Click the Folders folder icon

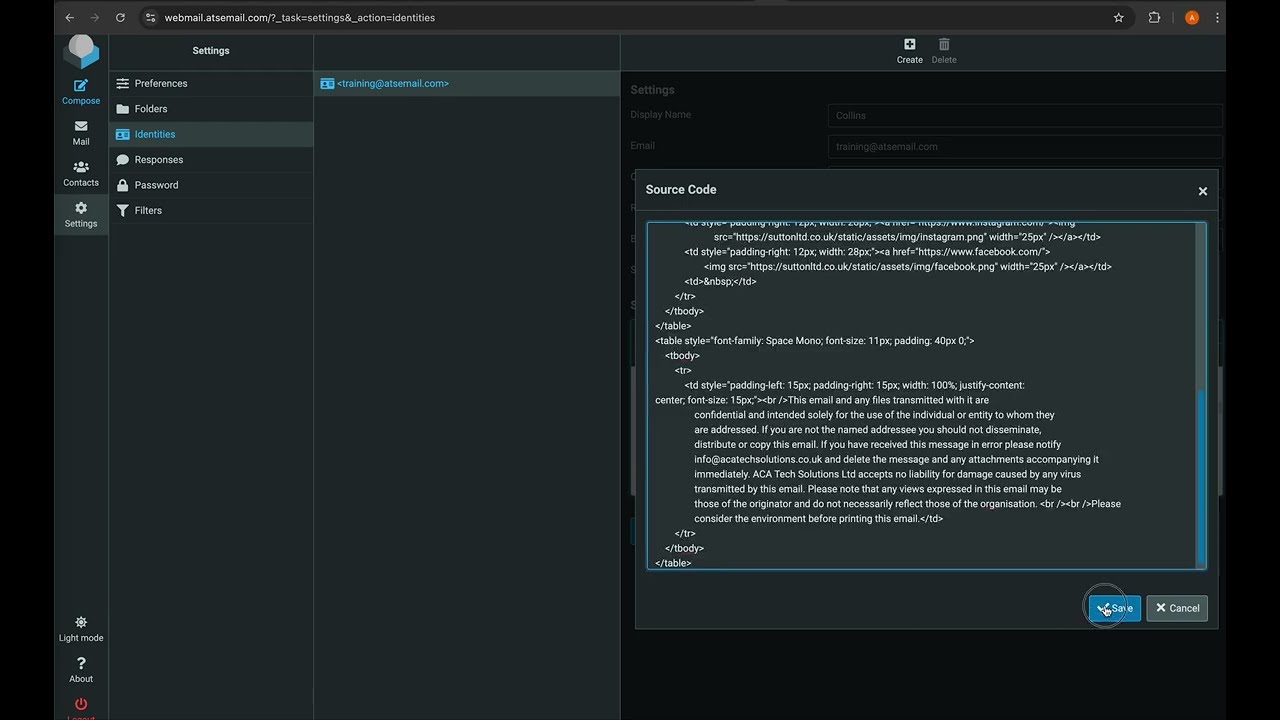coord(123,109)
